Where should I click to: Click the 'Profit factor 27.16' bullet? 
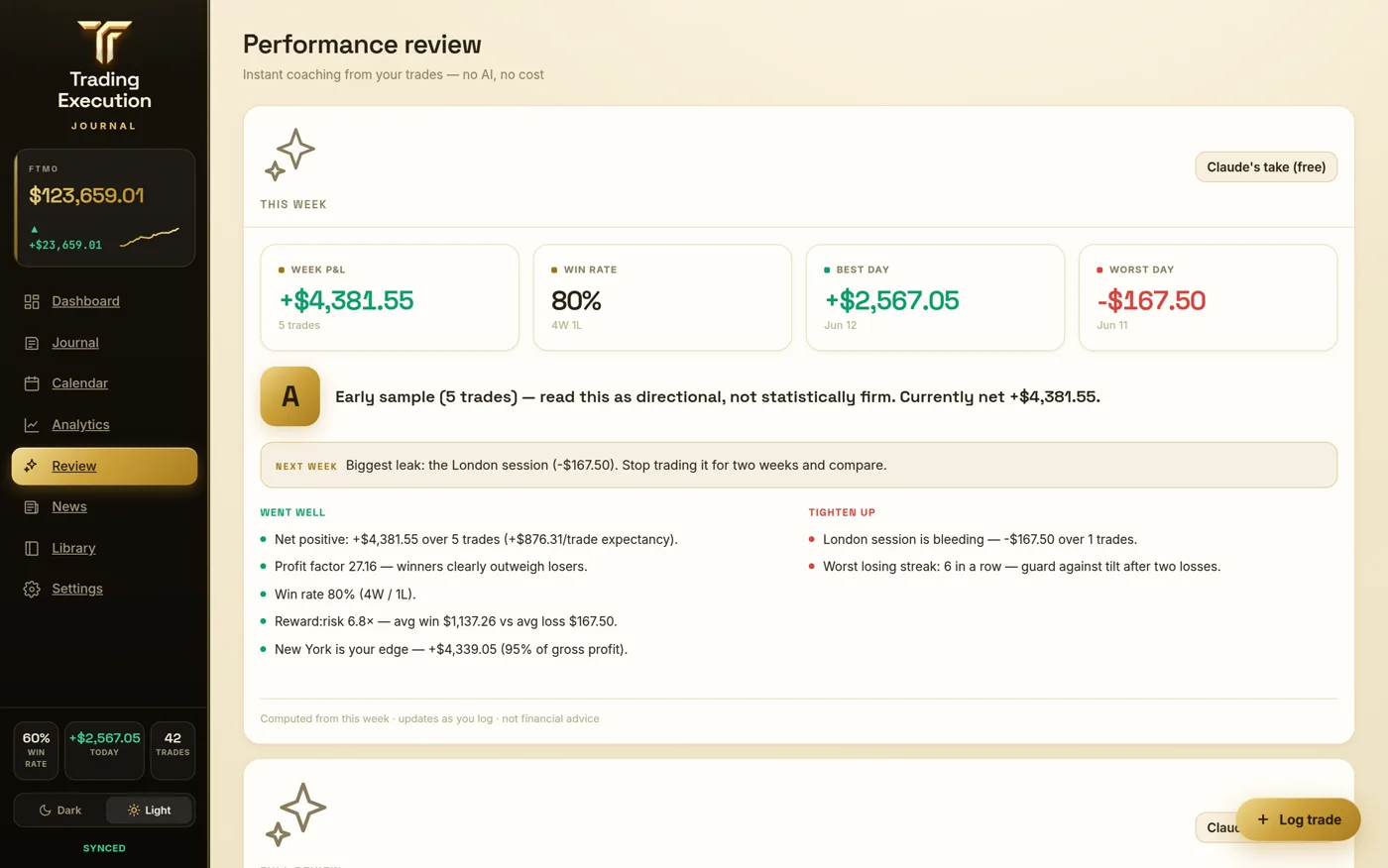pos(430,567)
